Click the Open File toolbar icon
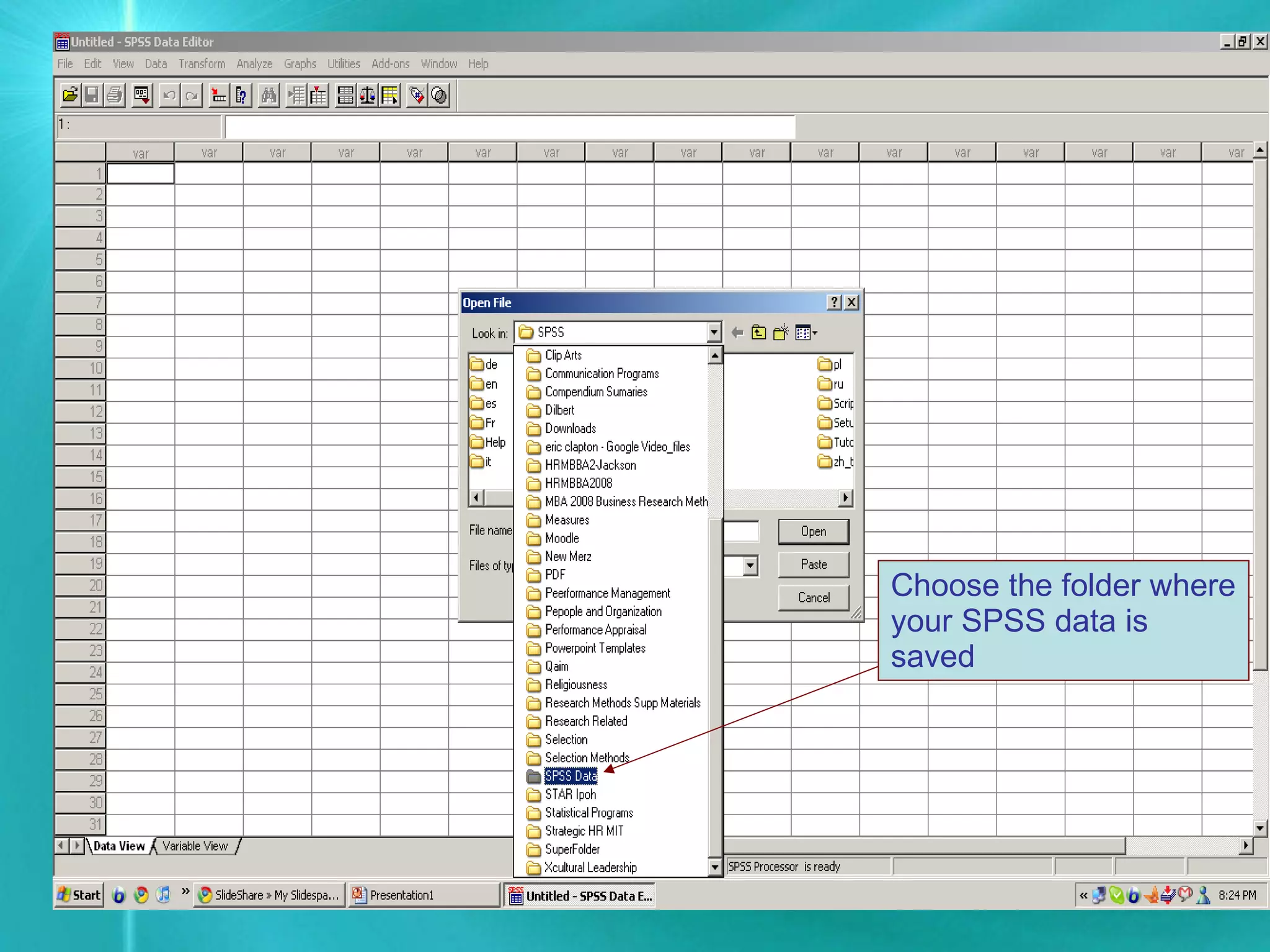The width and height of the screenshot is (1270, 952). [70, 95]
